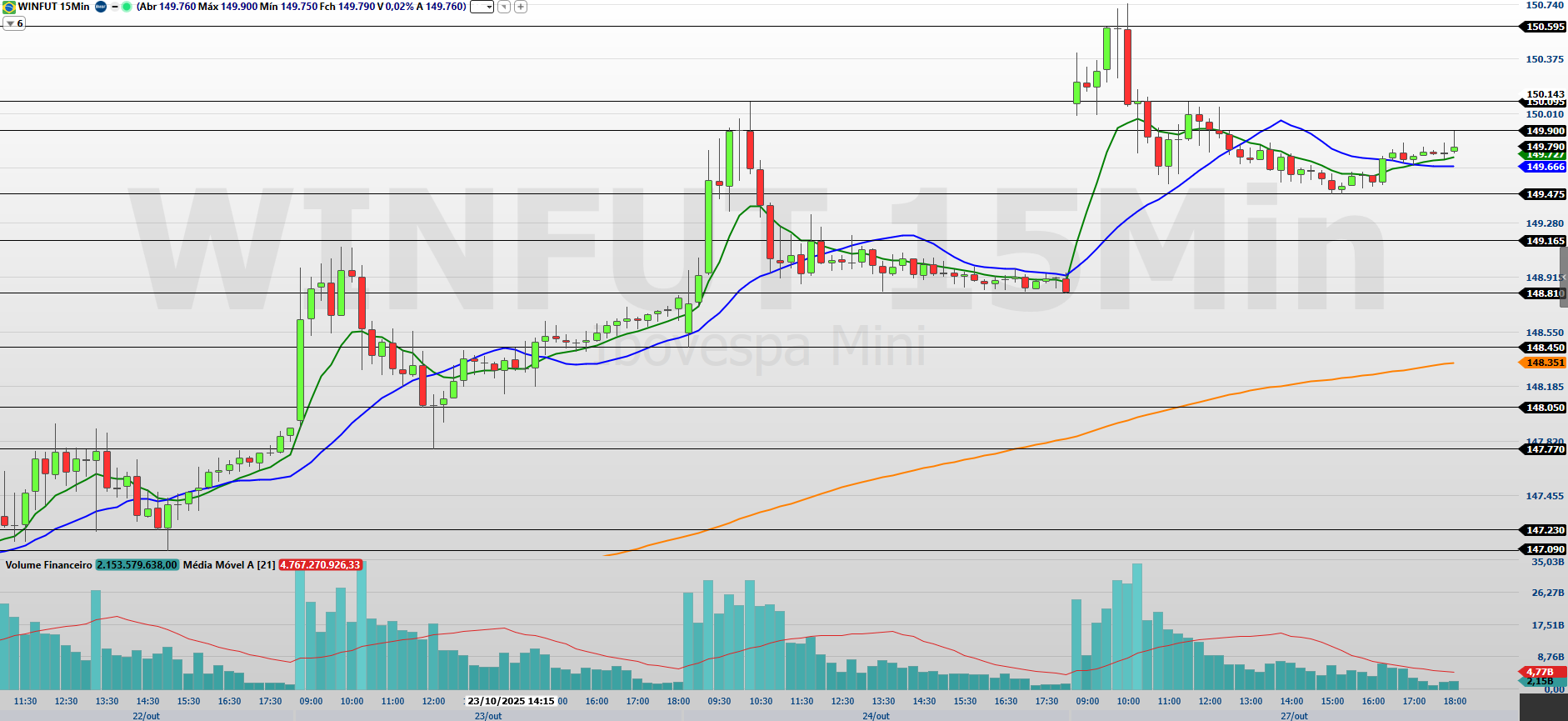The height and width of the screenshot is (721, 1568).
Task: Click the blue BM&F exchange icon
Action: coord(101,7)
